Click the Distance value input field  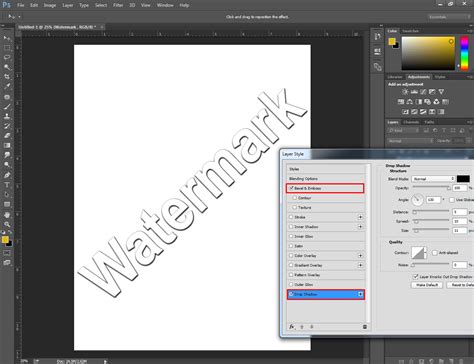(x=460, y=212)
